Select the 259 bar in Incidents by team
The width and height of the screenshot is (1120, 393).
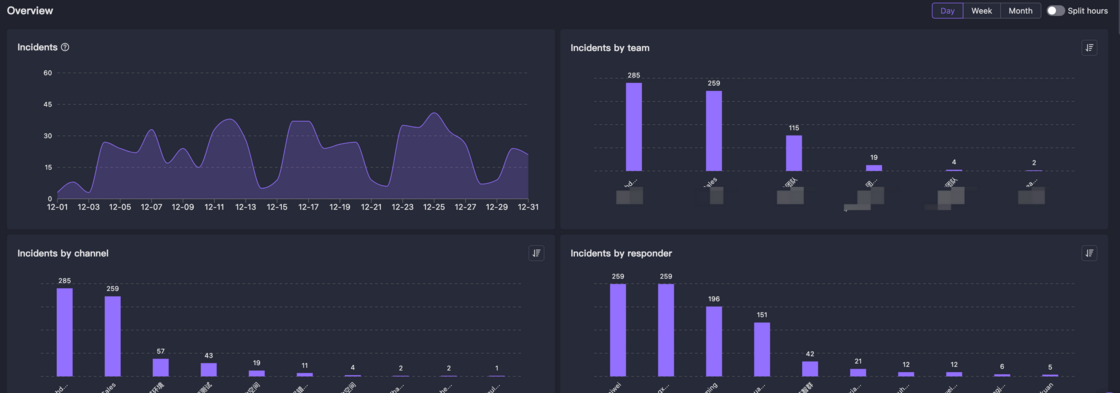[x=714, y=131]
